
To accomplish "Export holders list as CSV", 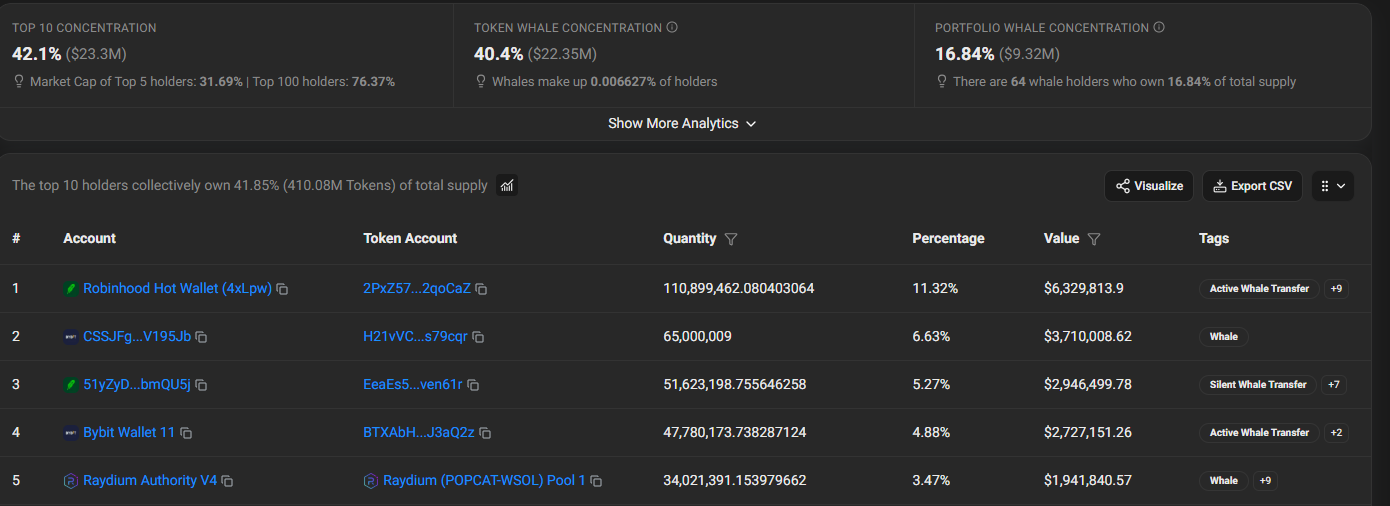I will [1252, 186].
